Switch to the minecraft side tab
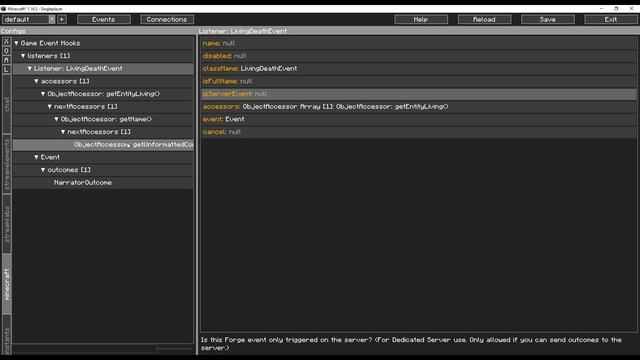This screenshot has width=640, height=360. pyautogui.click(x=7, y=284)
